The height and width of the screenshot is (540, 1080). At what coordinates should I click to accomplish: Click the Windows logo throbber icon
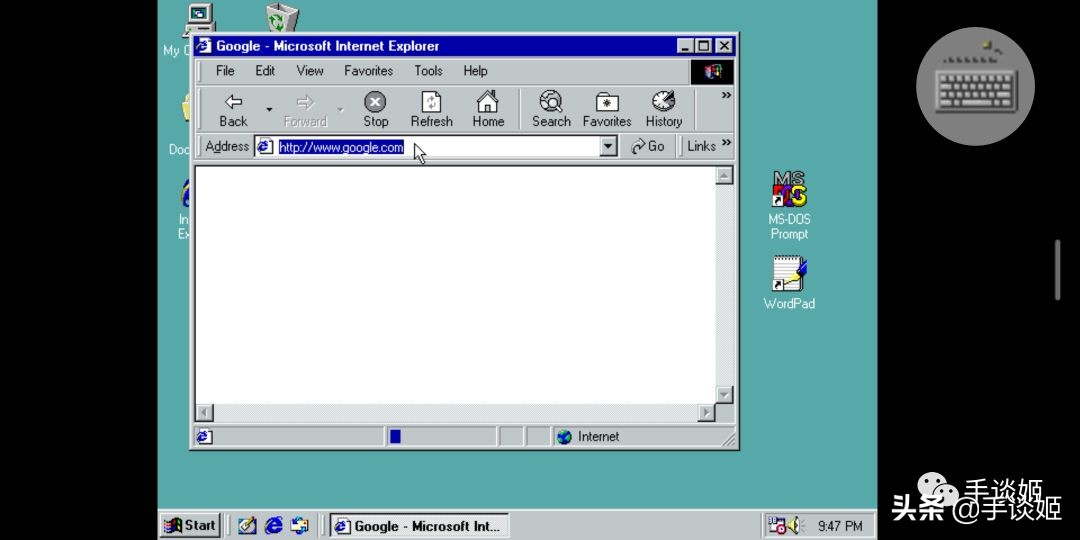[712, 72]
